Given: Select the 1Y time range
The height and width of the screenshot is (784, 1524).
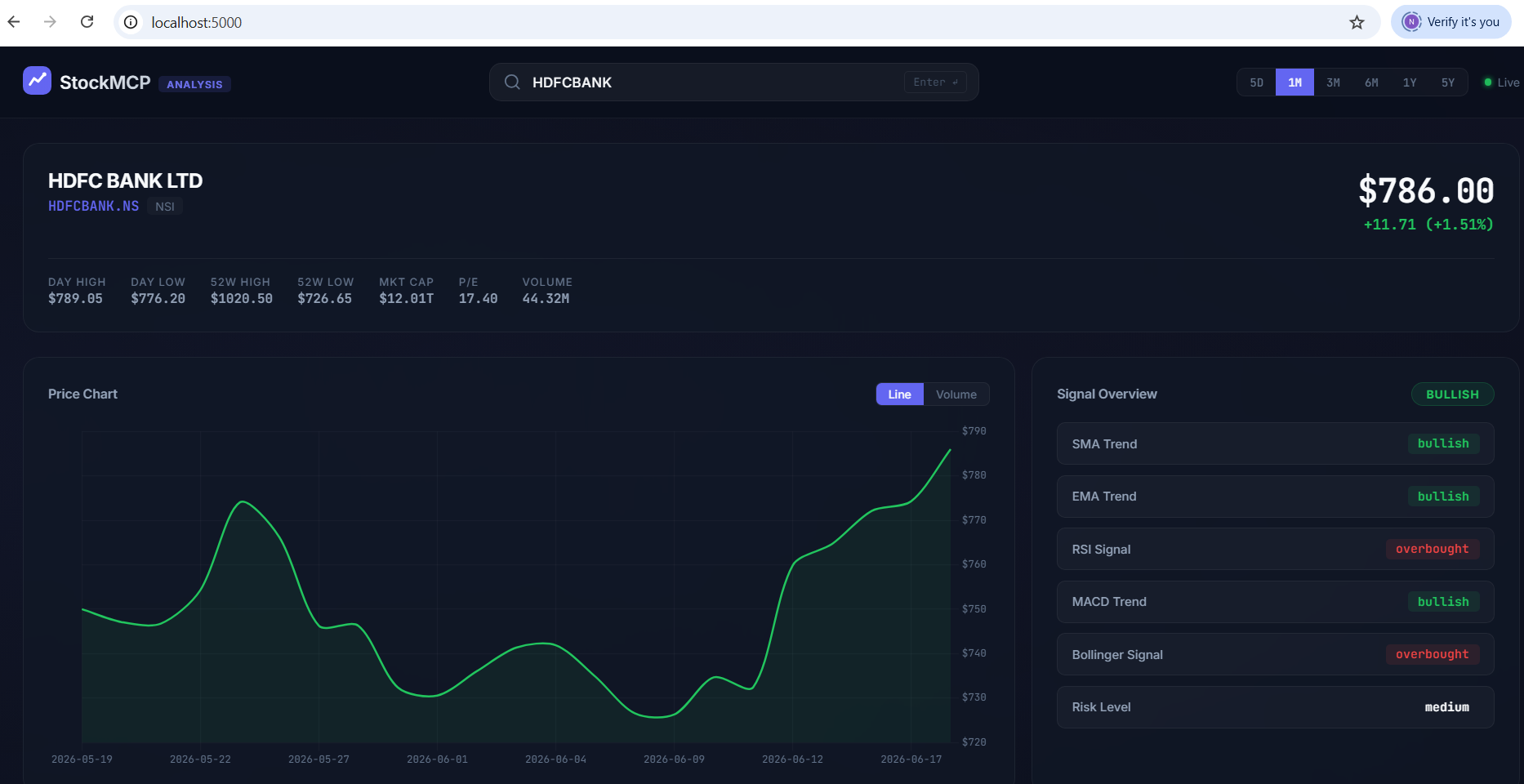Looking at the screenshot, I should [1410, 82].
